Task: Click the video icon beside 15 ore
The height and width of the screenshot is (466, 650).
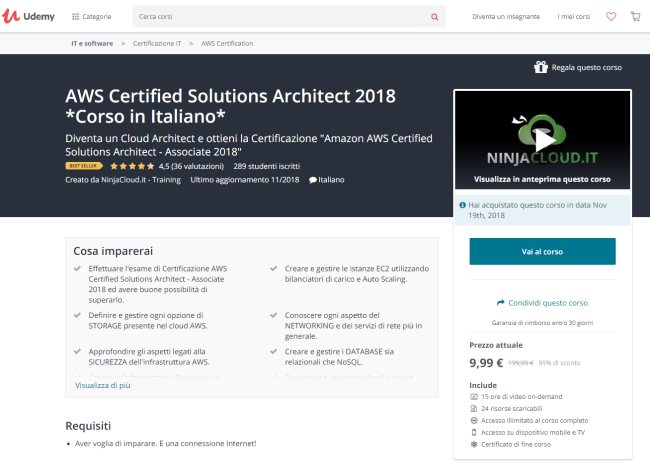Action: 474,397
